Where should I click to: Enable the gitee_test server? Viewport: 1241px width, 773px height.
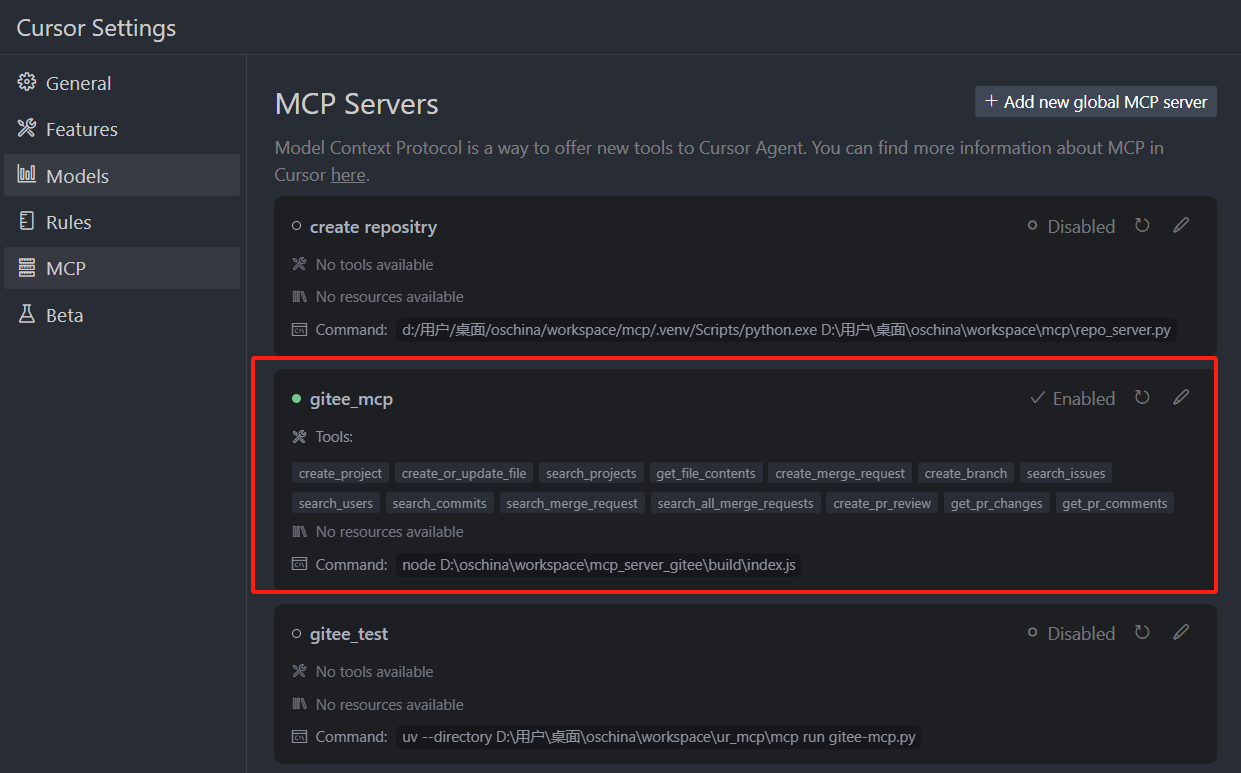coord(1071,632)
